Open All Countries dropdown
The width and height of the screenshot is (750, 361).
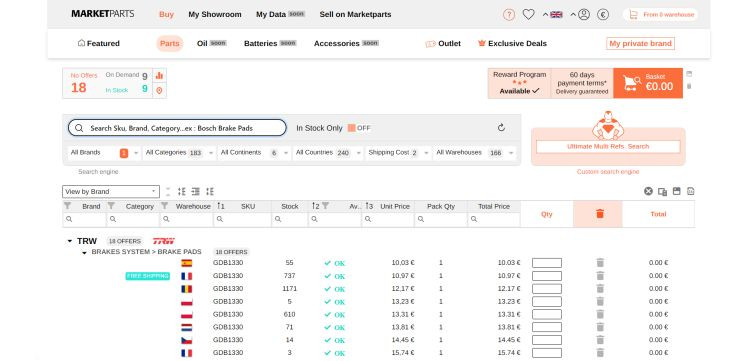pyautogui.click(x=329, y=153)
